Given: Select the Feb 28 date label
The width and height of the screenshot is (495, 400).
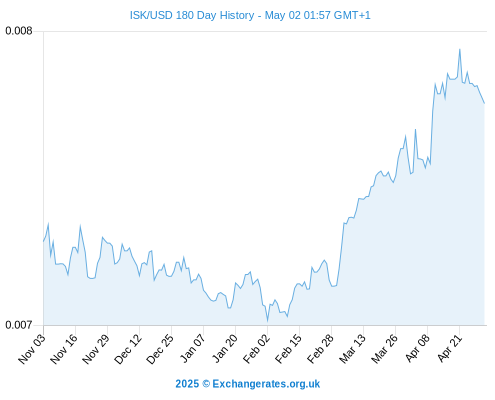Looking at the screenshot, I should [321, 348].
